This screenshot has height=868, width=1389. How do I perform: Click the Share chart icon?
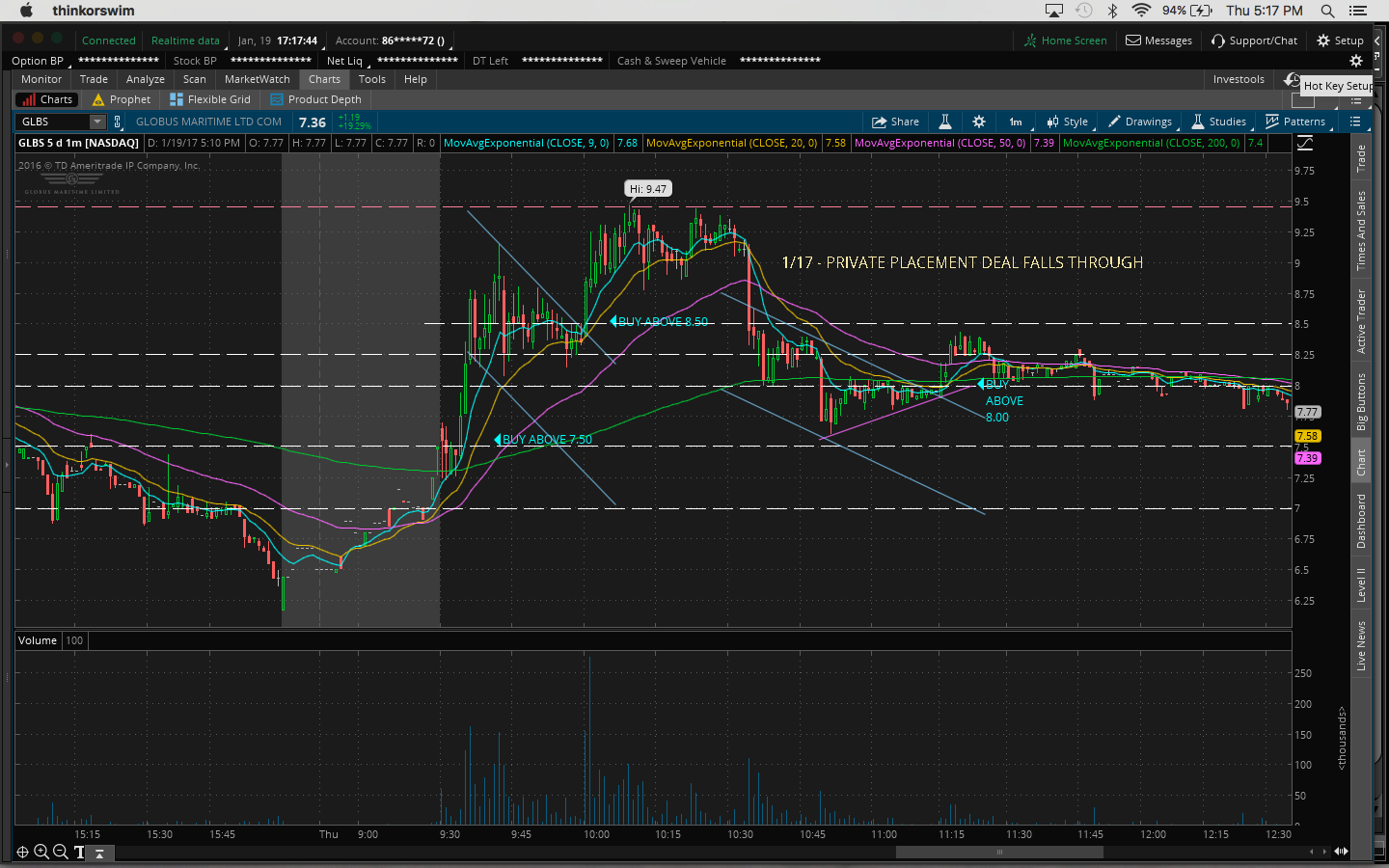(895, 122)
